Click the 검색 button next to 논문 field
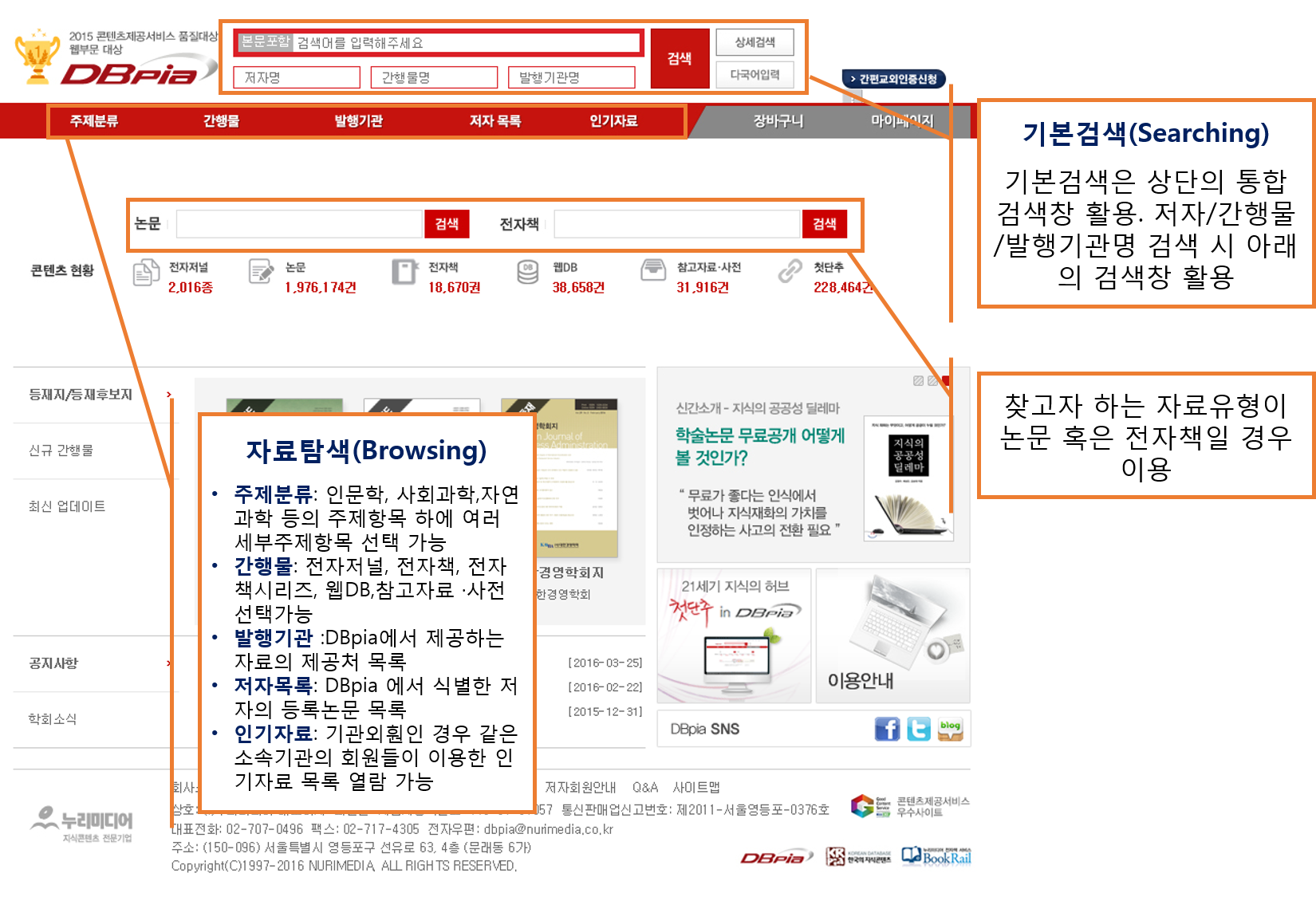Screen dimensions: 1316x897 (447, 224)
